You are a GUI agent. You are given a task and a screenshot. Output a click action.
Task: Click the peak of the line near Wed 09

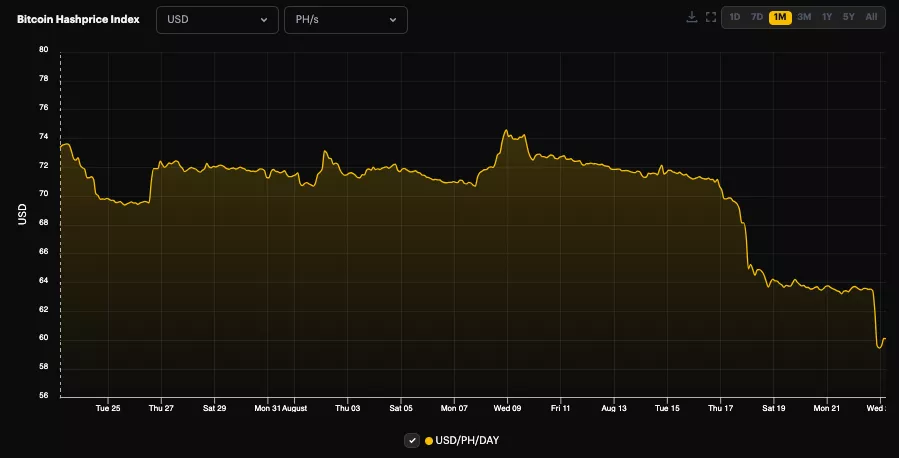point(506,131)
